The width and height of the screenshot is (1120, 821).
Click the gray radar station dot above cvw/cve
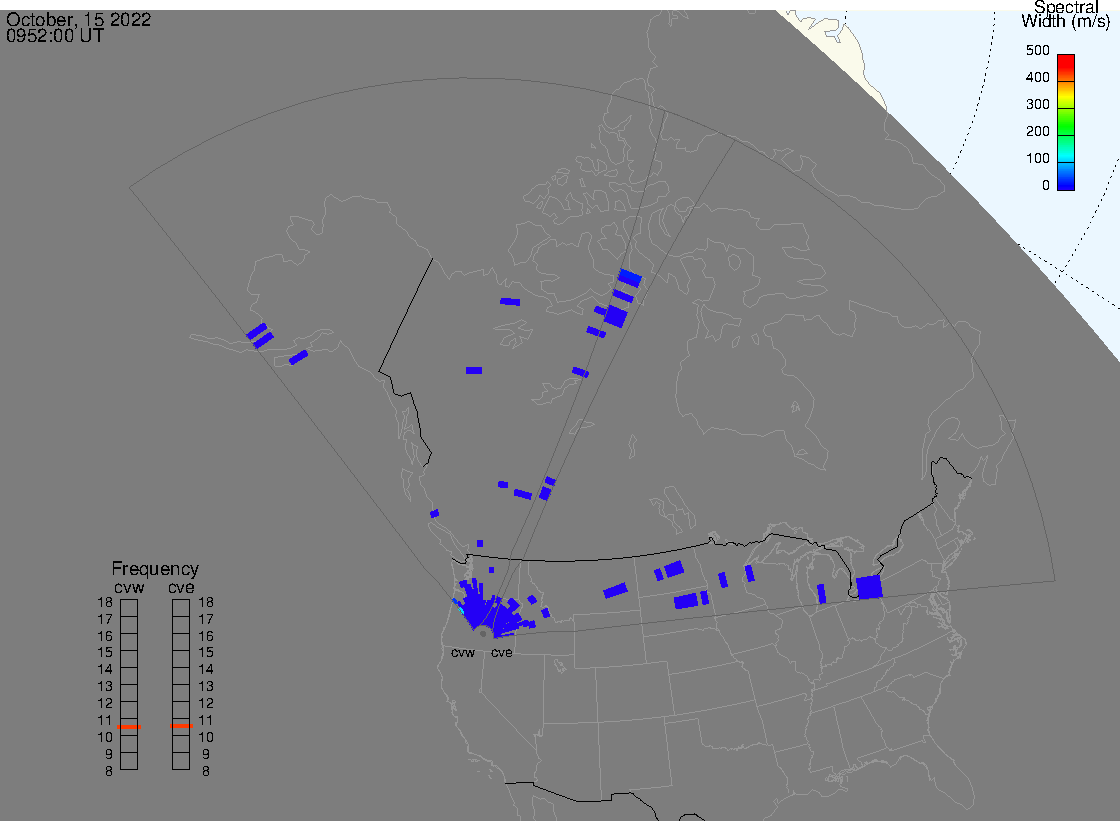[x=484, y=634]
